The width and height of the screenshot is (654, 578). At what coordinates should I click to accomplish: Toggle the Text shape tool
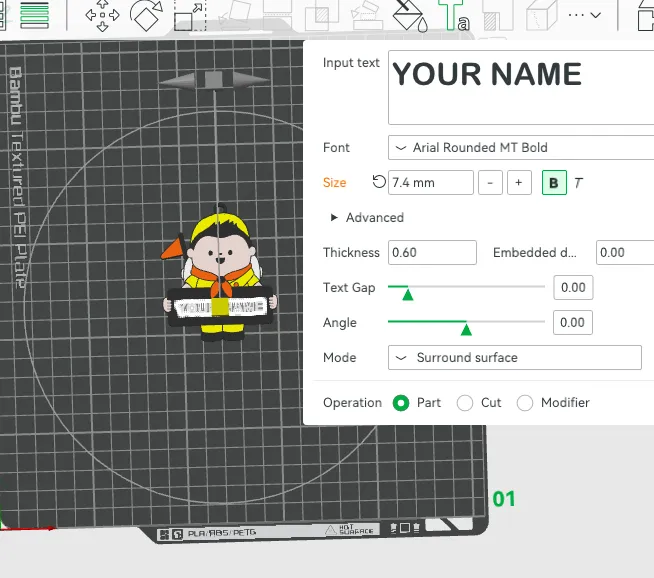tap(454, 15)
